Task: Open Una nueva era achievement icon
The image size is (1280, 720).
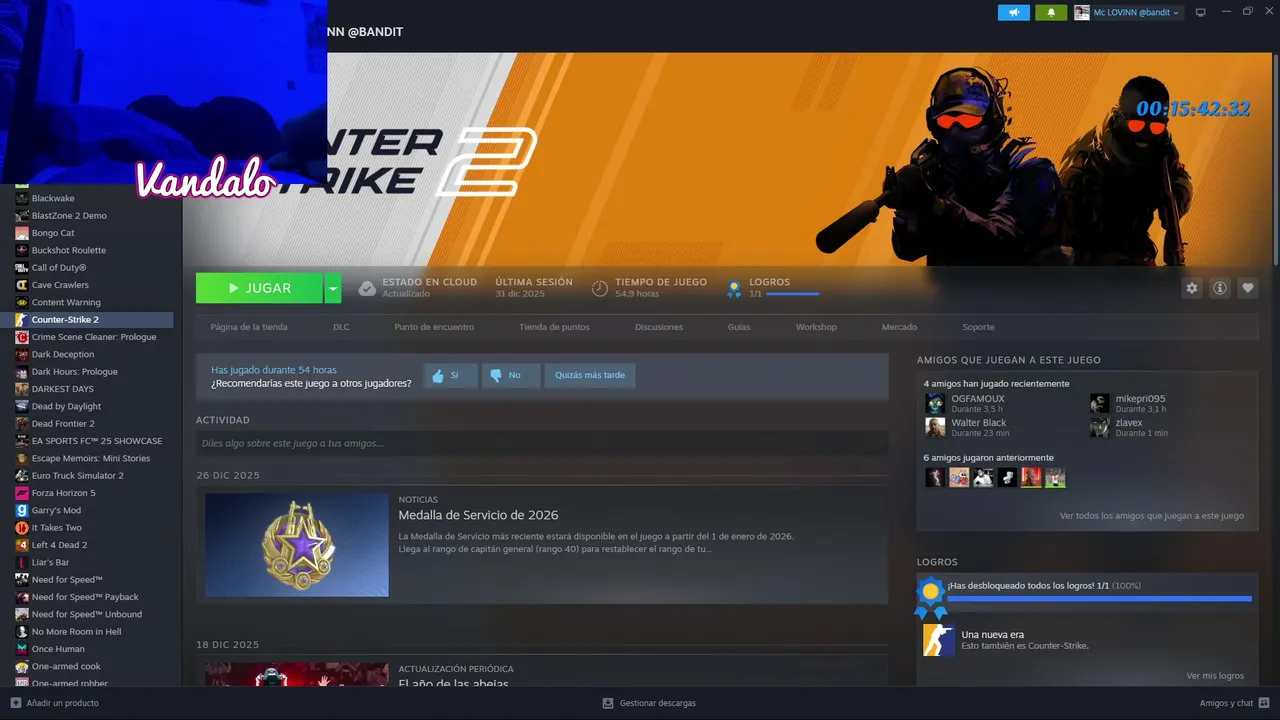Action: click(938, 640)
